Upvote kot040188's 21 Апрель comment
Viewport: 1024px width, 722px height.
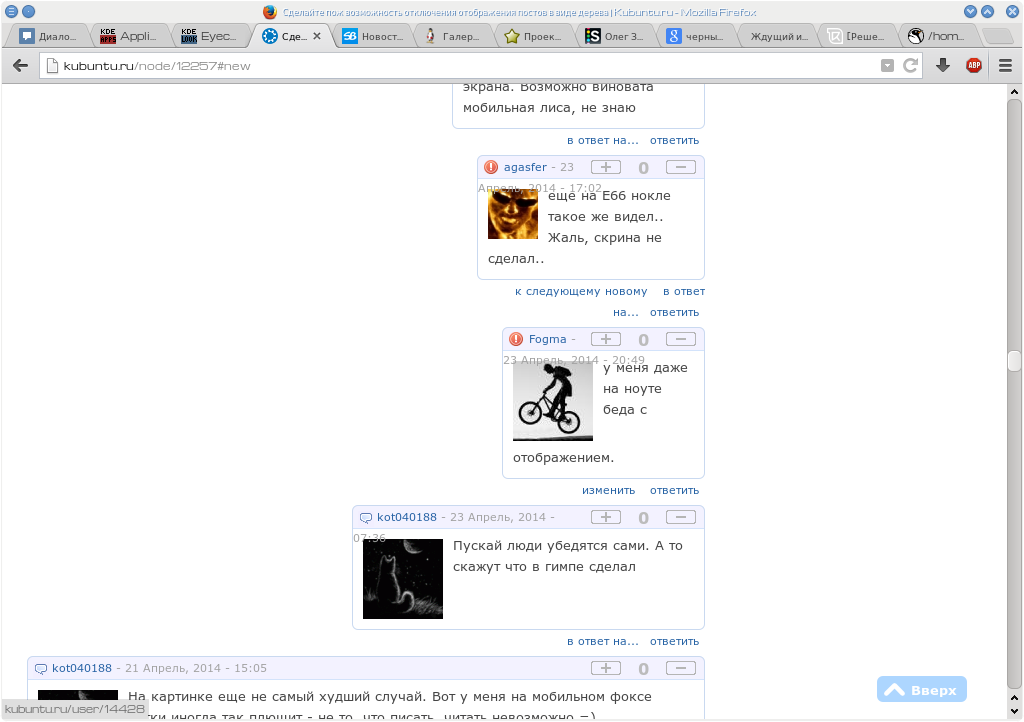pos(605,668)
